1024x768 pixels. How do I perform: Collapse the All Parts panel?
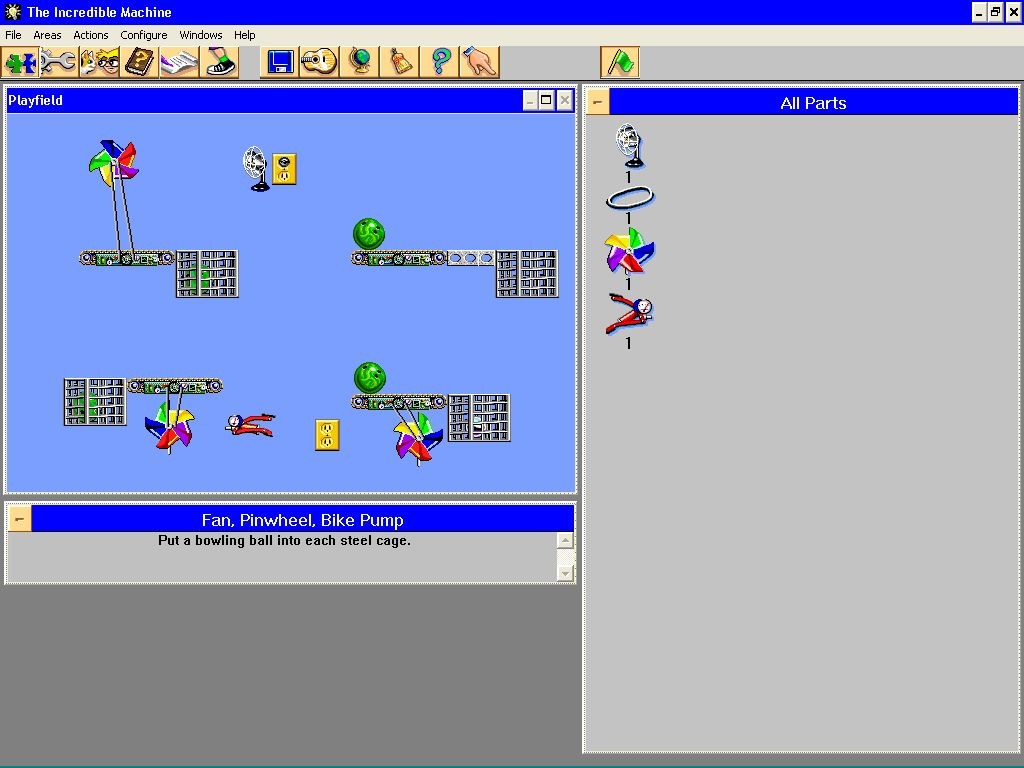click(x=598, y=103)
